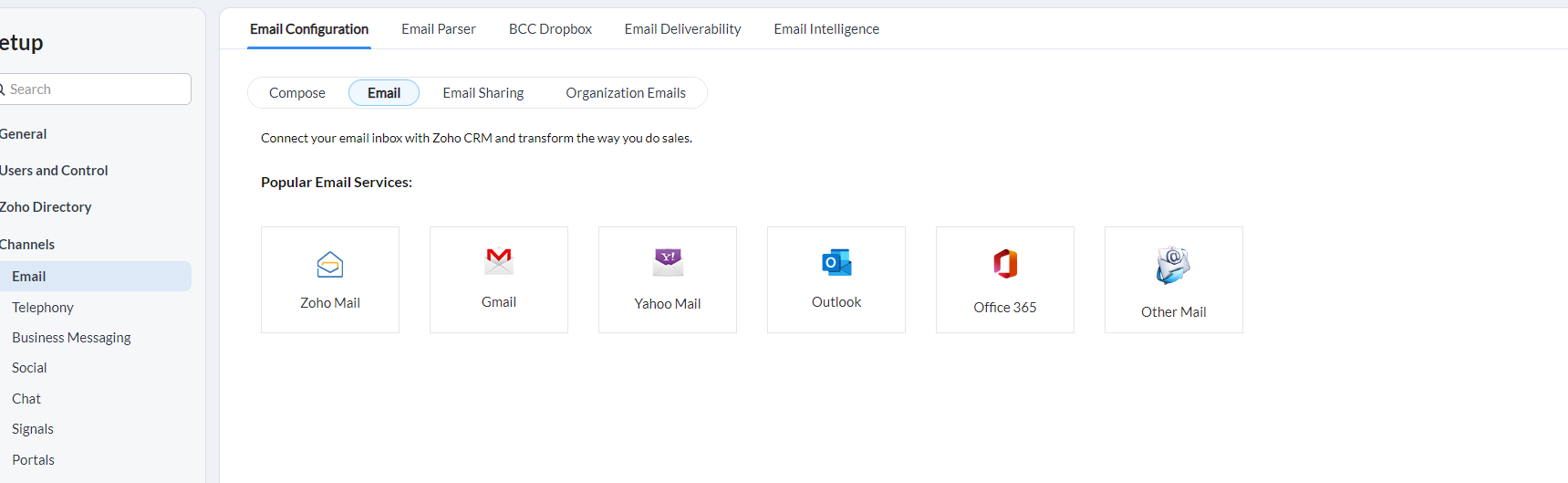Click the Outlook label text

point(836,302)
